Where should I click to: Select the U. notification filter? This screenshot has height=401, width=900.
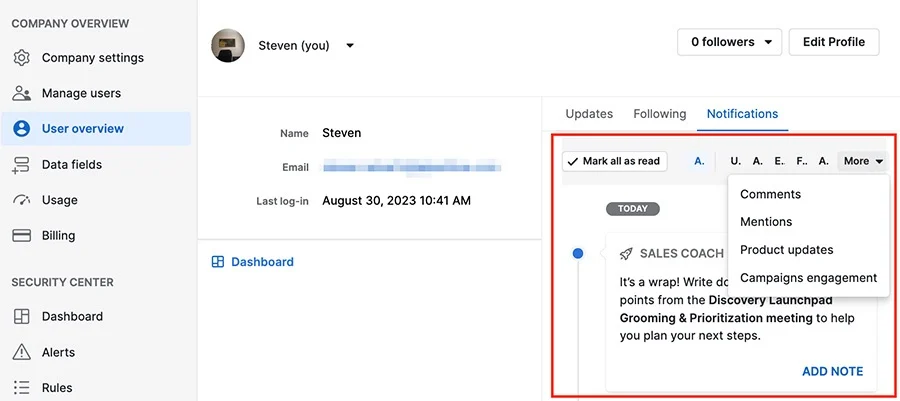[736, 162]
